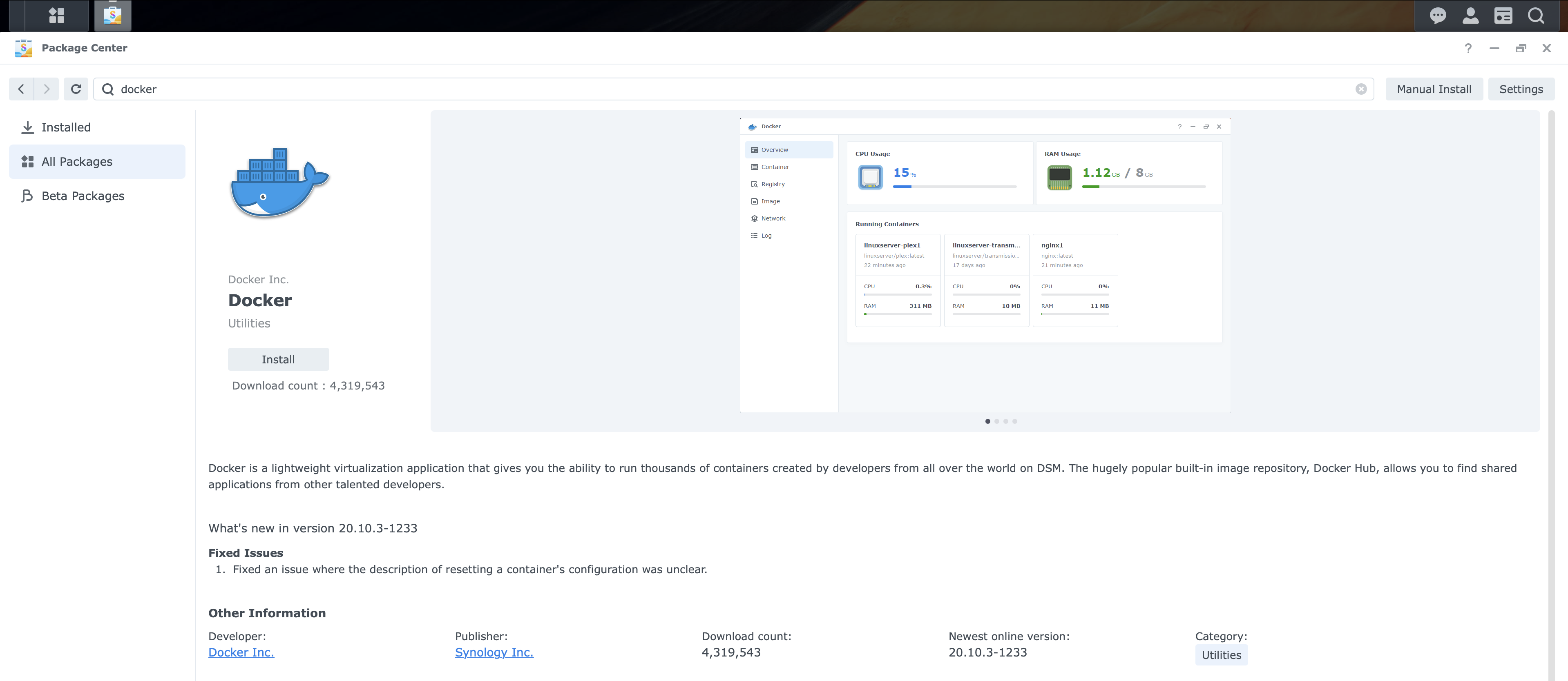Open DSM system search magnifier icon

(x=1537, y=16)
